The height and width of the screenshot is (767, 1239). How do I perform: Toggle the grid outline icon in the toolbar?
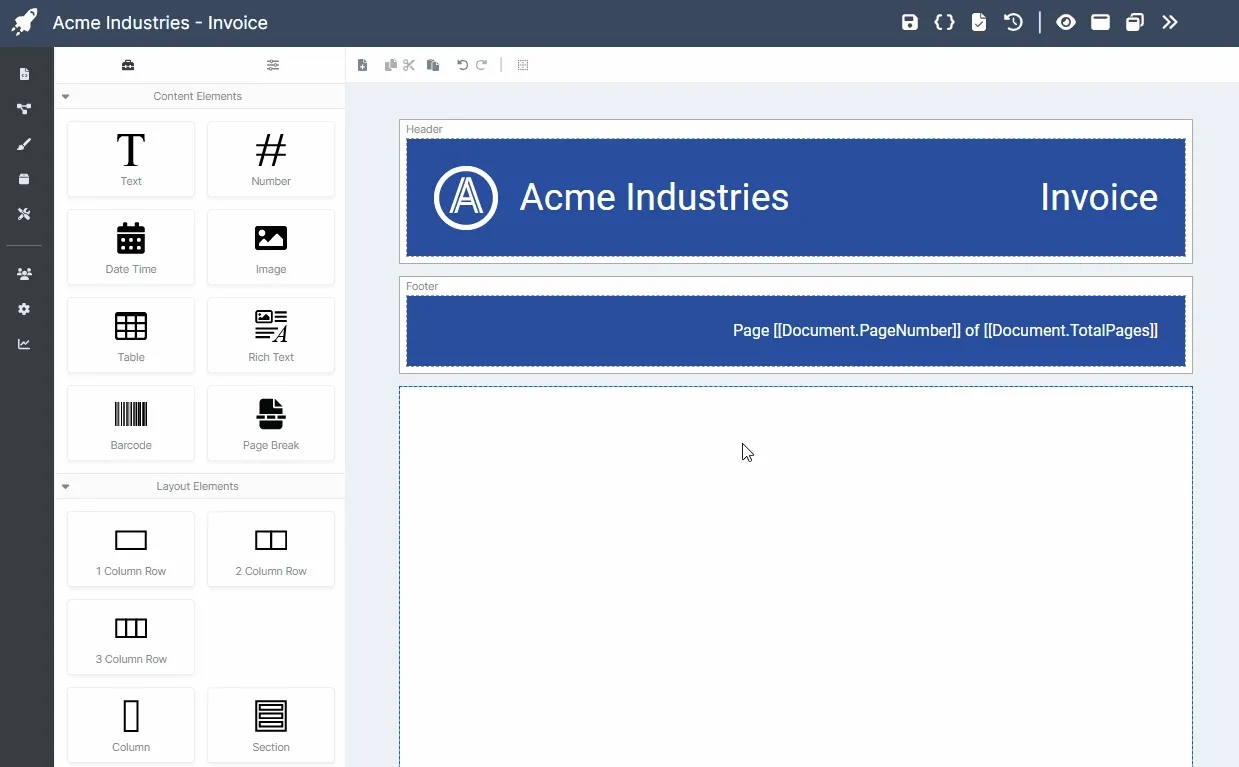tap(523, 65)
